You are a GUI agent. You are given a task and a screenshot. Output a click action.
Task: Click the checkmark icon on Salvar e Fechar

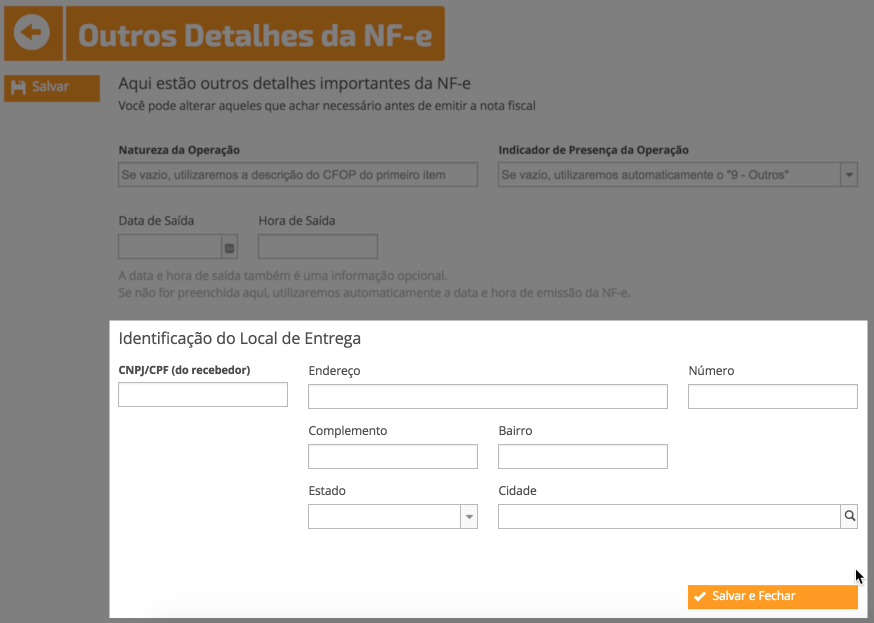click(700, 596)
